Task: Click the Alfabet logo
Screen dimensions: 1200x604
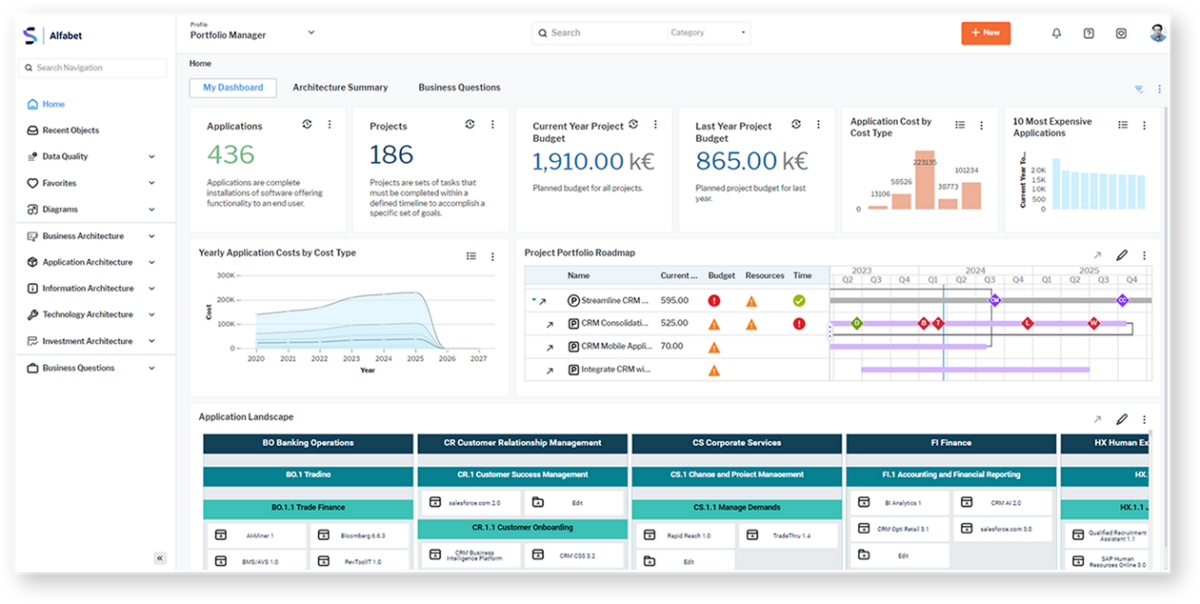Action: tap(53, 36)
